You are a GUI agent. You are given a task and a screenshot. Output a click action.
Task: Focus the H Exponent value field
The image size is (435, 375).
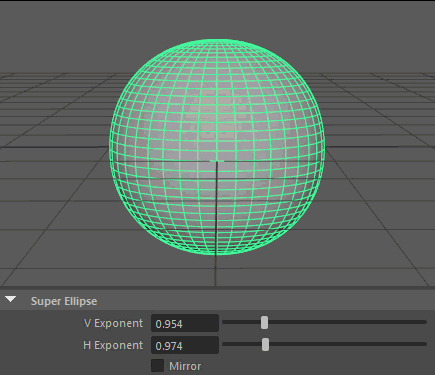[185, 345]
